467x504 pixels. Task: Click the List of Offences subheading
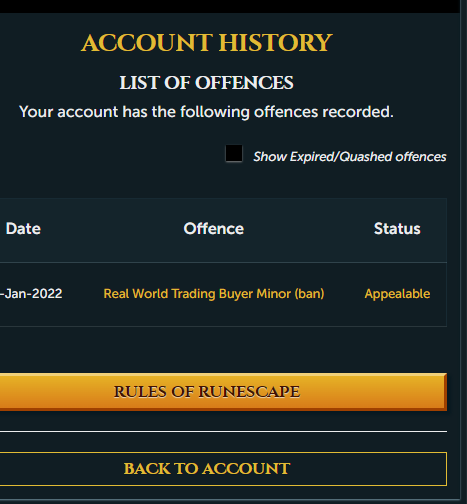pyautogui.click(x=207, y=83)
